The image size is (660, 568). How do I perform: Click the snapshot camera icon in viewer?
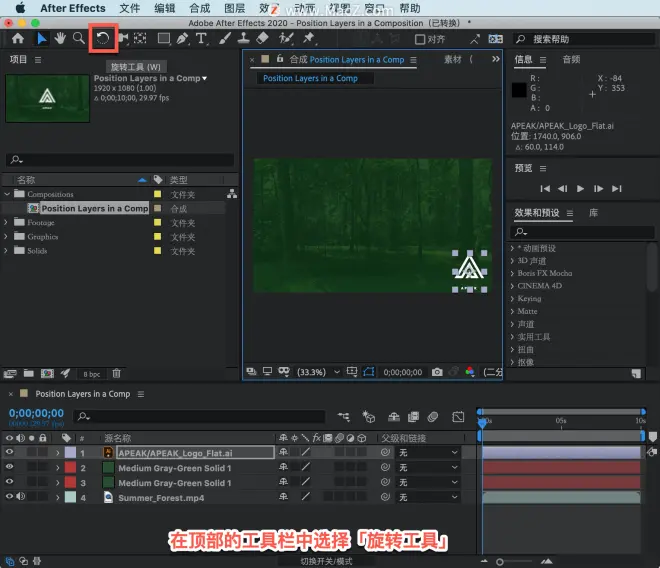click(x=437, y=372)
